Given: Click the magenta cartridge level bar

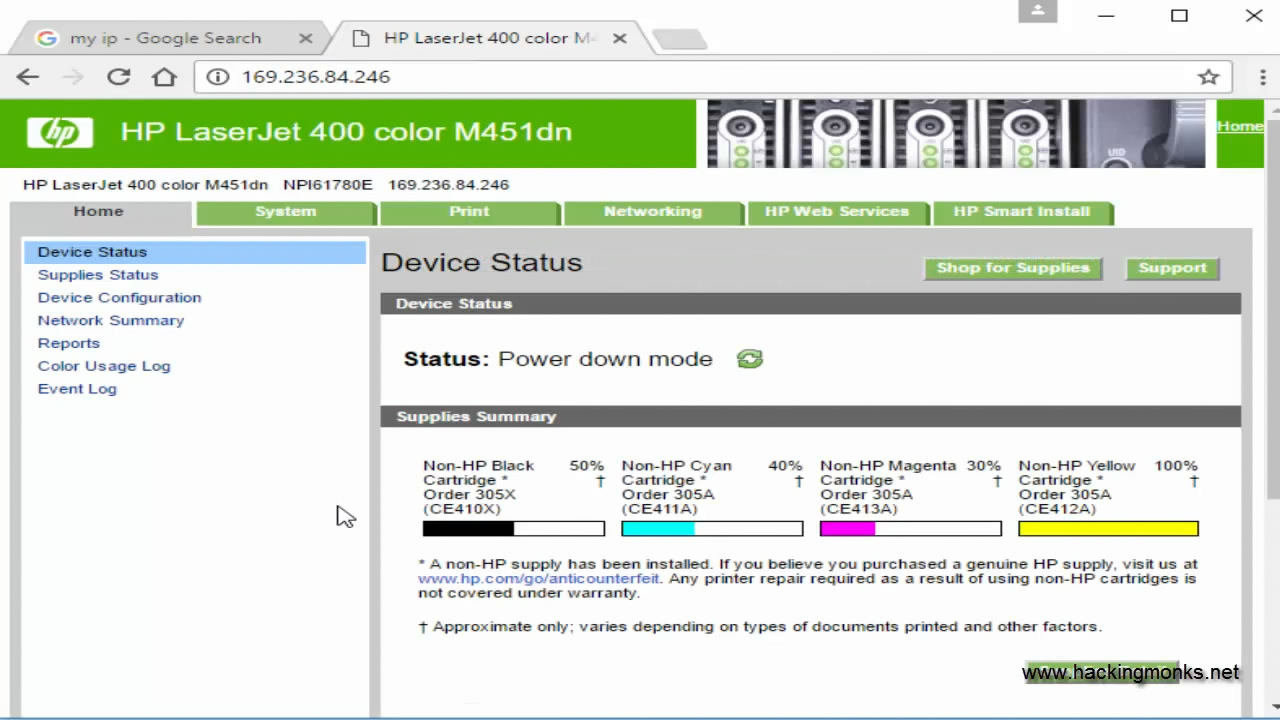Looking at the screenshot, I should pyautogui.click(x=911, y=529).
